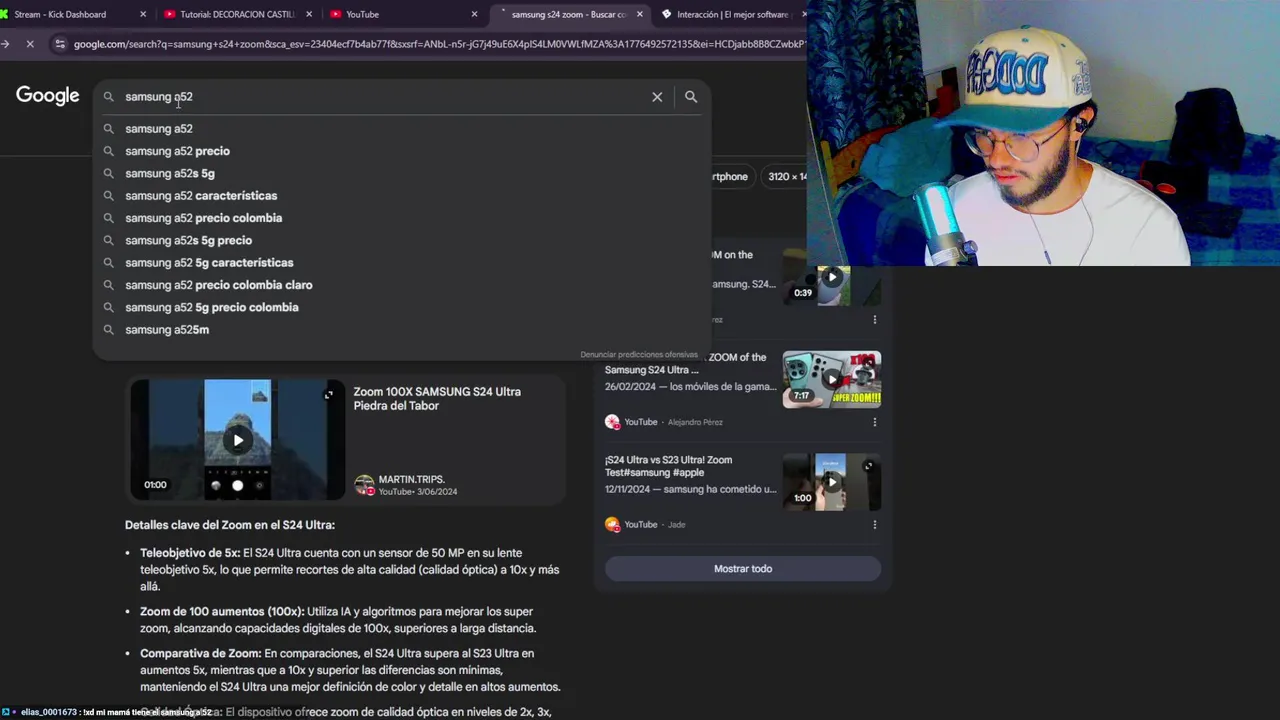Choose suggestion "samsung a52 precio"
The image size is (1280, 720).
(x=177, y=151)
